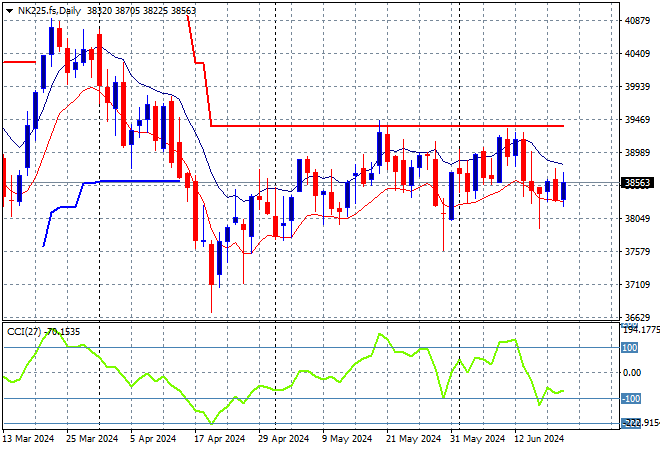The width and height of the screenshot is (660, 450).
Task: Click the 38989 price axis label
Action: [x=637, y=152]
